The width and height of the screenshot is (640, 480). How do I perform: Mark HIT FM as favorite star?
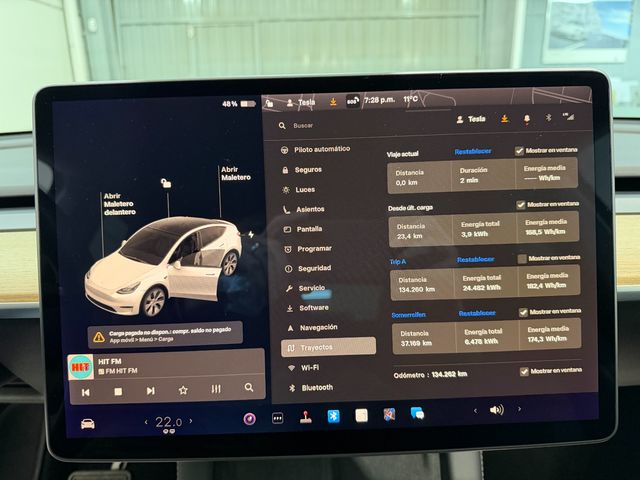pos(183,390)
